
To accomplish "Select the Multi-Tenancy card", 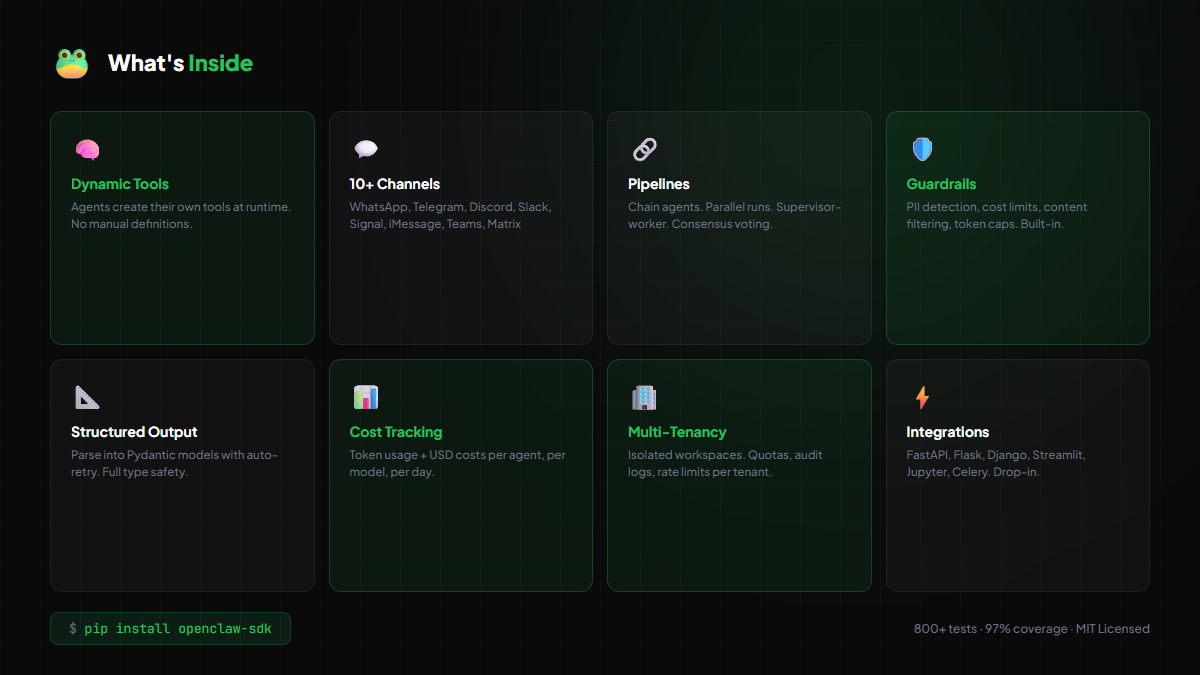I will coord(739,530).
